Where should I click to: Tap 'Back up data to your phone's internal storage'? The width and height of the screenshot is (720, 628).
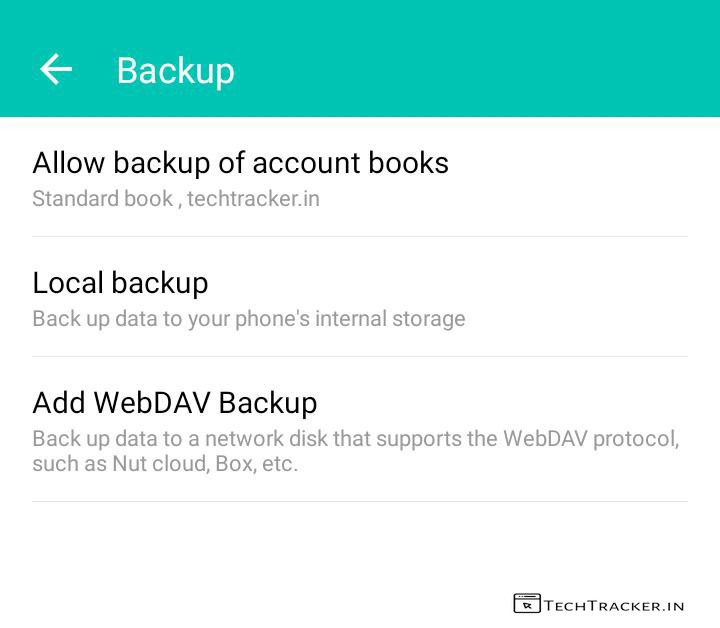(x=248, y=319)
